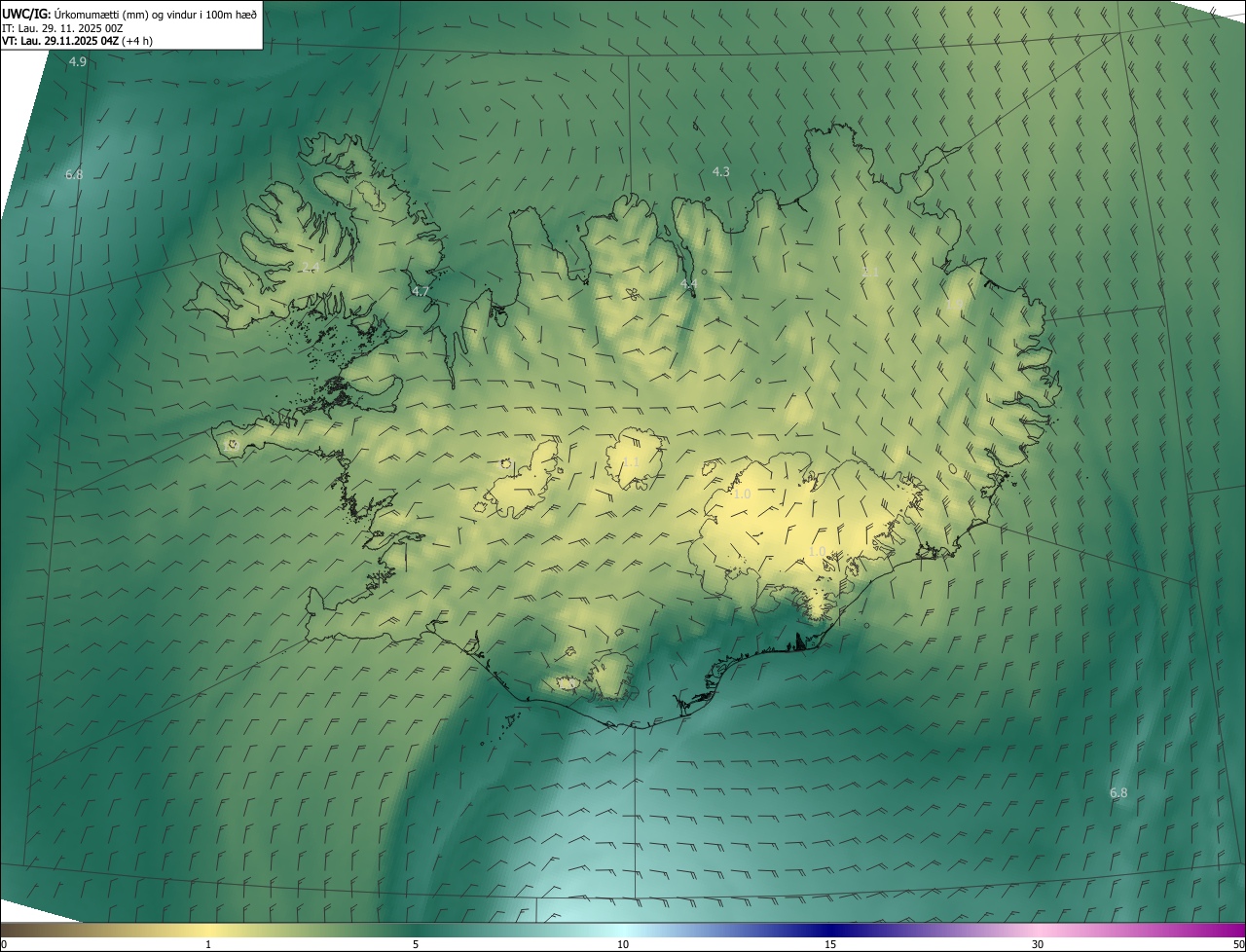
Task: Click the "15" tick on the color scale
Action: pos(830,944)
